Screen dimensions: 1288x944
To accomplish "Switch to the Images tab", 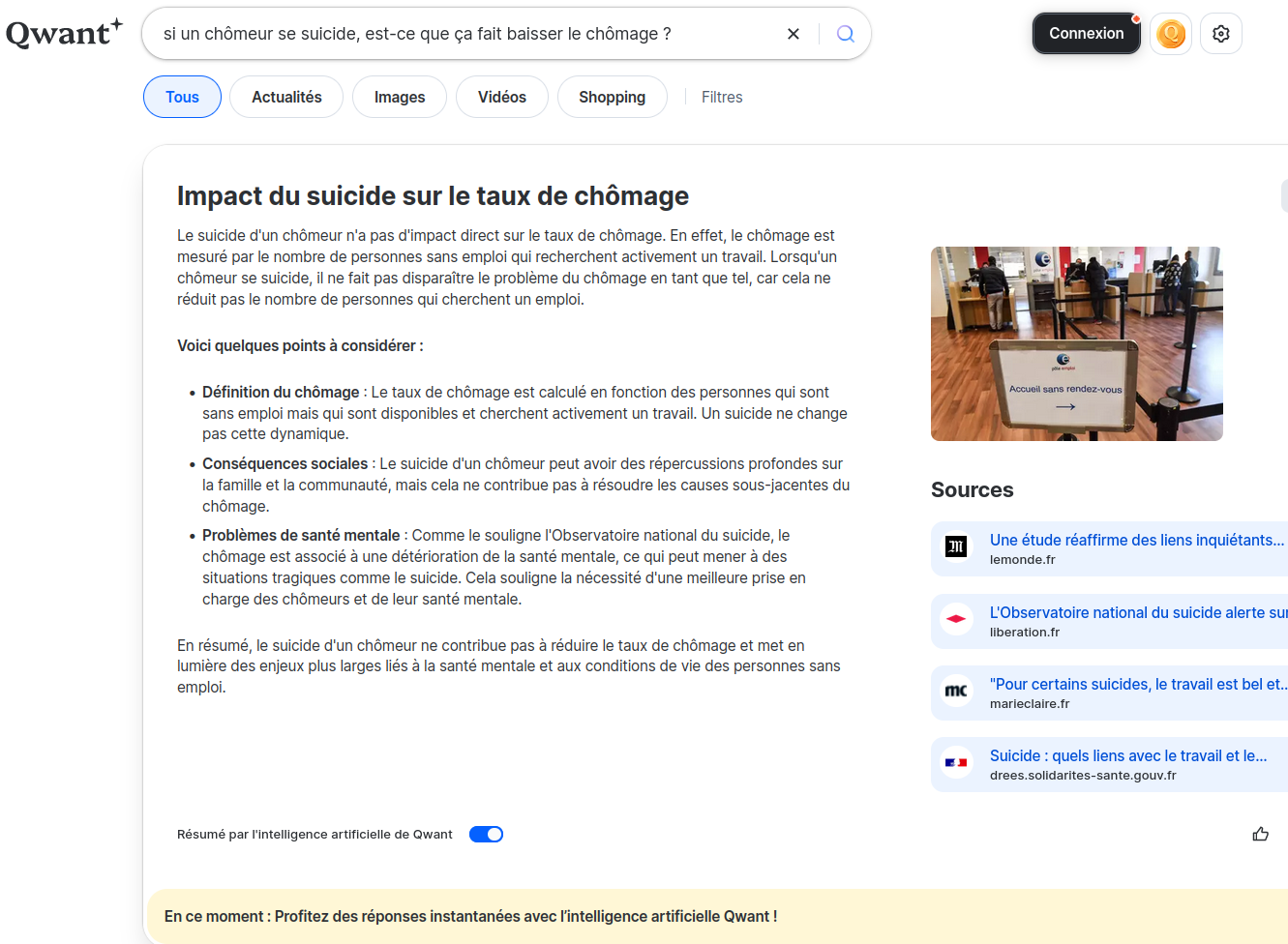I will click(400, 97).
